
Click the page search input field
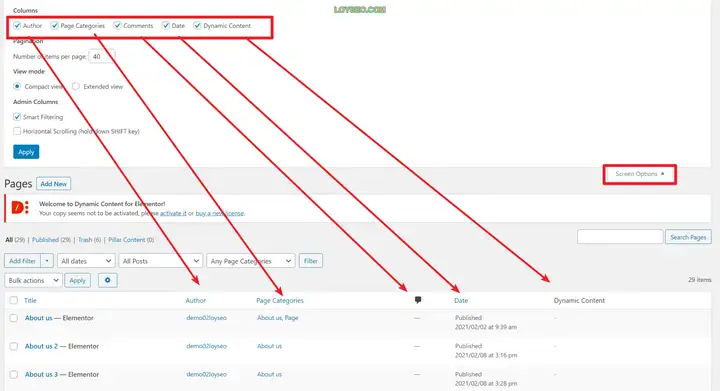point(620,237)
